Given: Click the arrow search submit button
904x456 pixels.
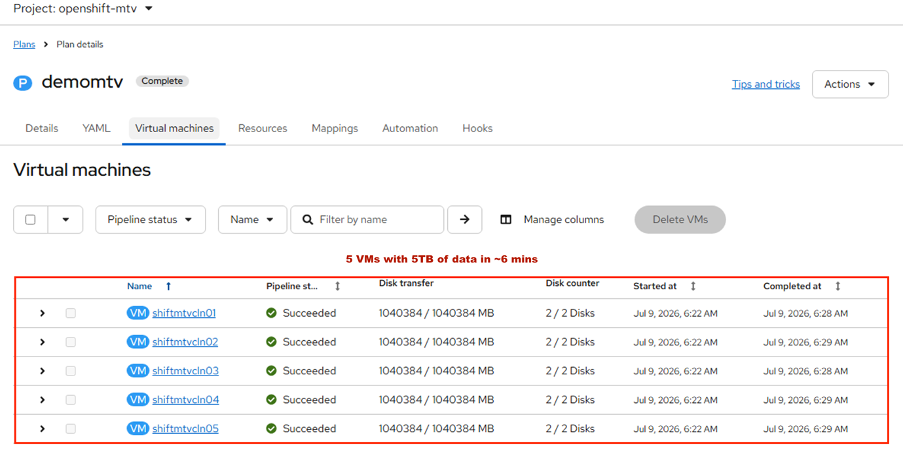Looking at the screenshot, I should coord(465,220).
